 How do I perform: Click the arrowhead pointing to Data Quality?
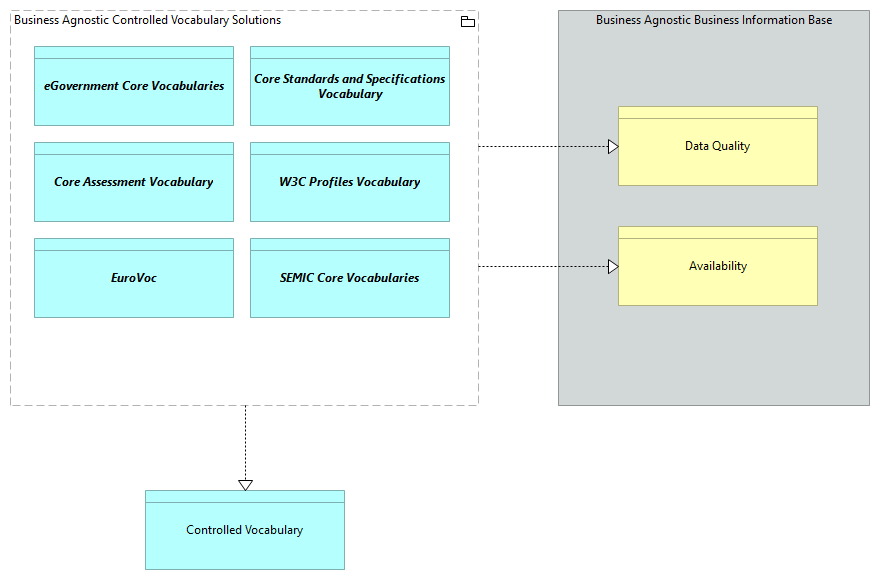coord(613,147)
